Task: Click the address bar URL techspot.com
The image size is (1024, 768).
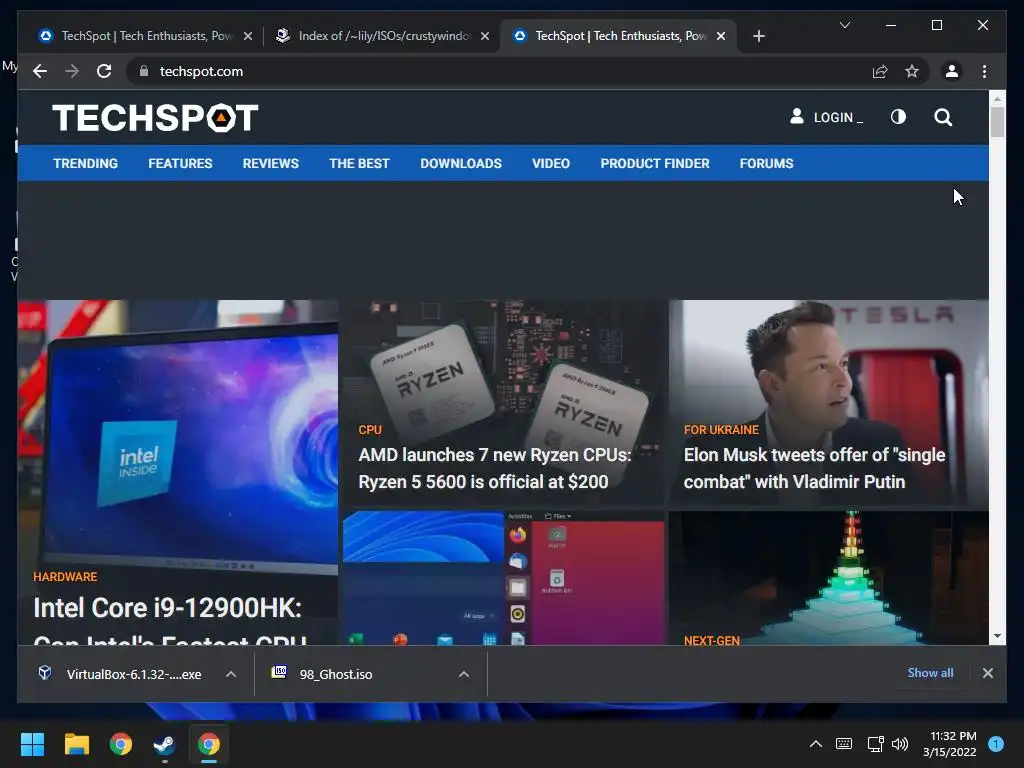Action: point(201,71)
